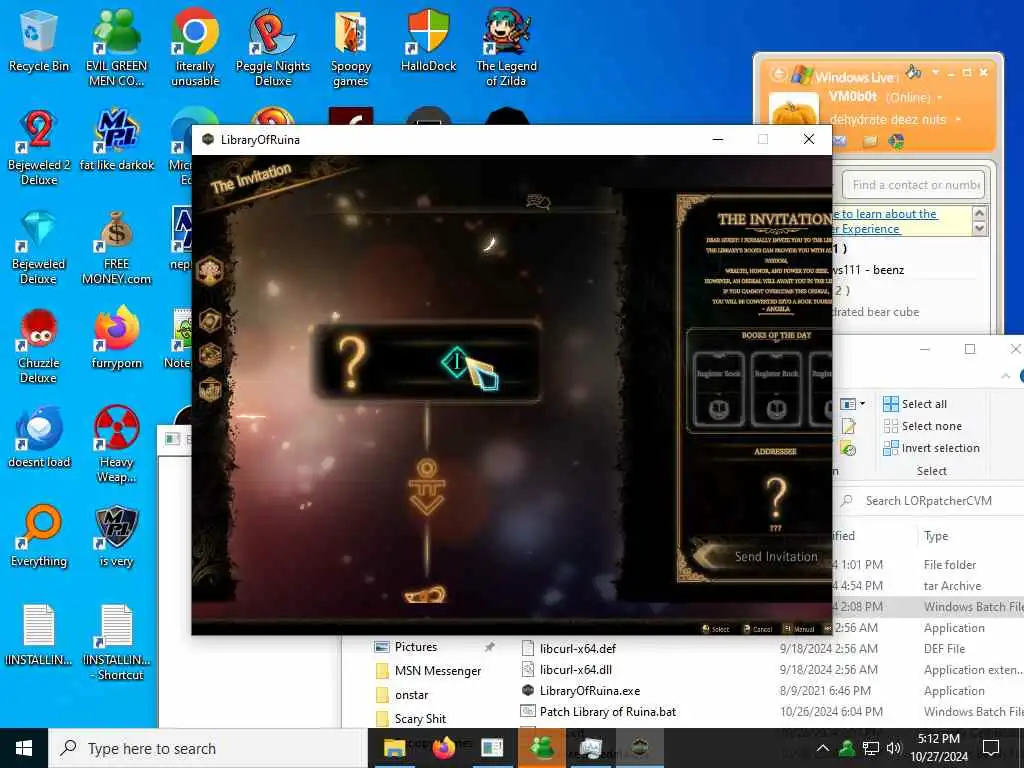The width and height of the screenshot is (1024, 768).
Task: Open MSN Messenger folder in Explorer sidebar
Action: coord(428,671)
